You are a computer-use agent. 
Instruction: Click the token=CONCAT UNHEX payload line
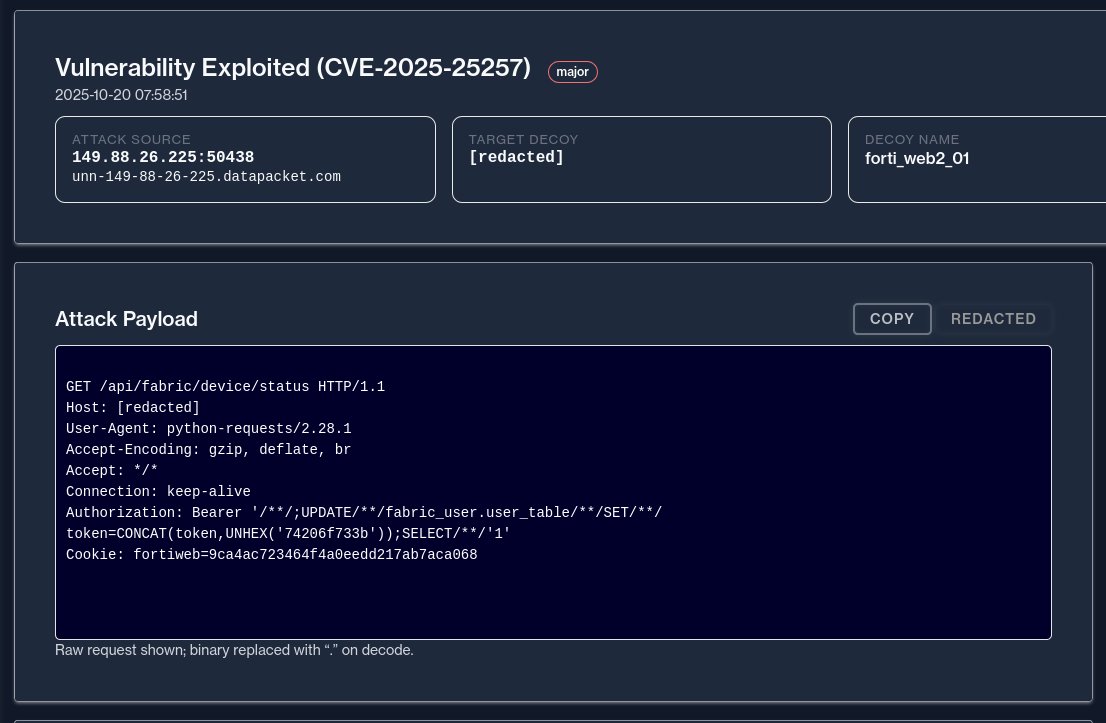tap(288, 533)
